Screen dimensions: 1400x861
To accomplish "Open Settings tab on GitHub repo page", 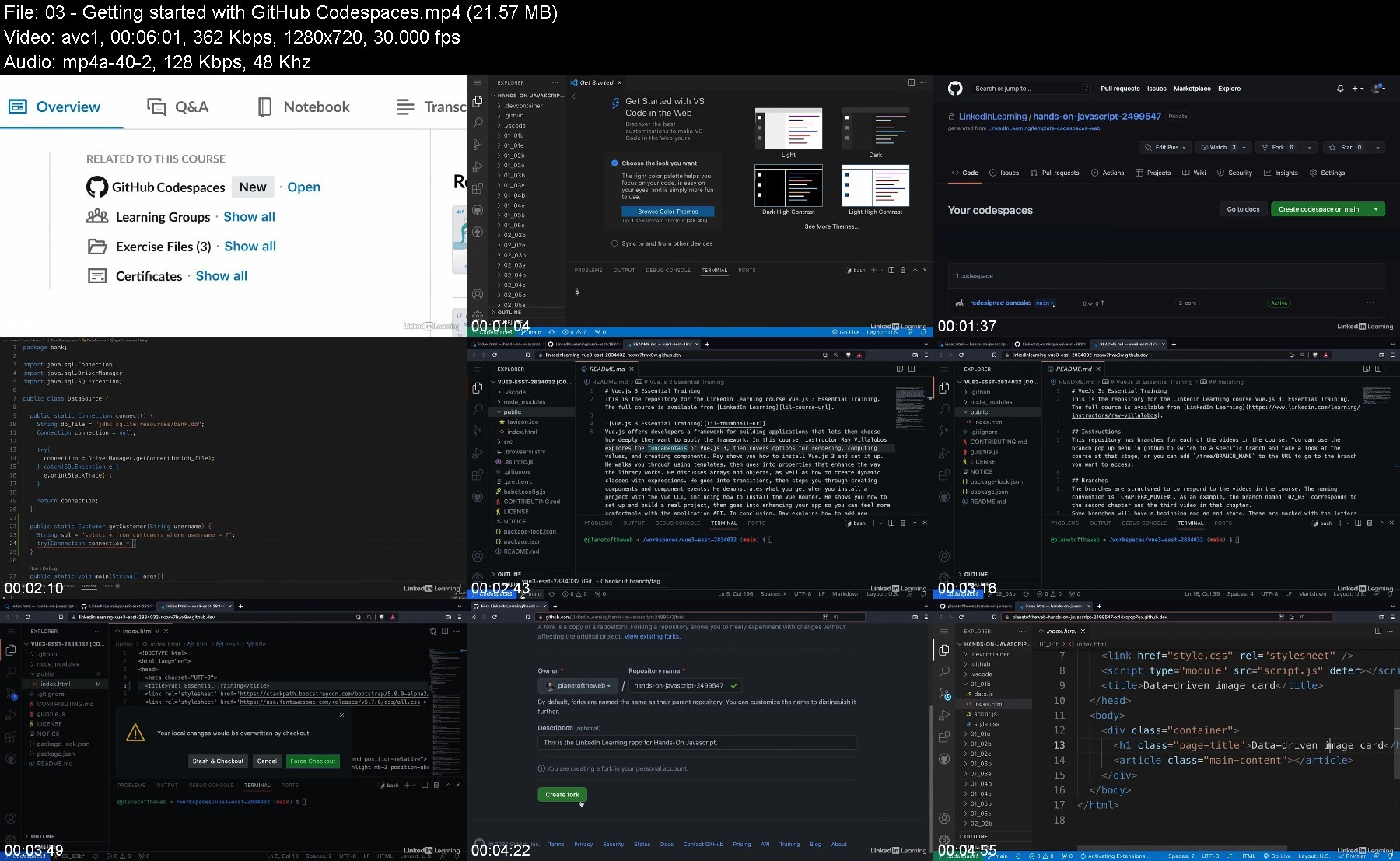I will pos(1327,173).
